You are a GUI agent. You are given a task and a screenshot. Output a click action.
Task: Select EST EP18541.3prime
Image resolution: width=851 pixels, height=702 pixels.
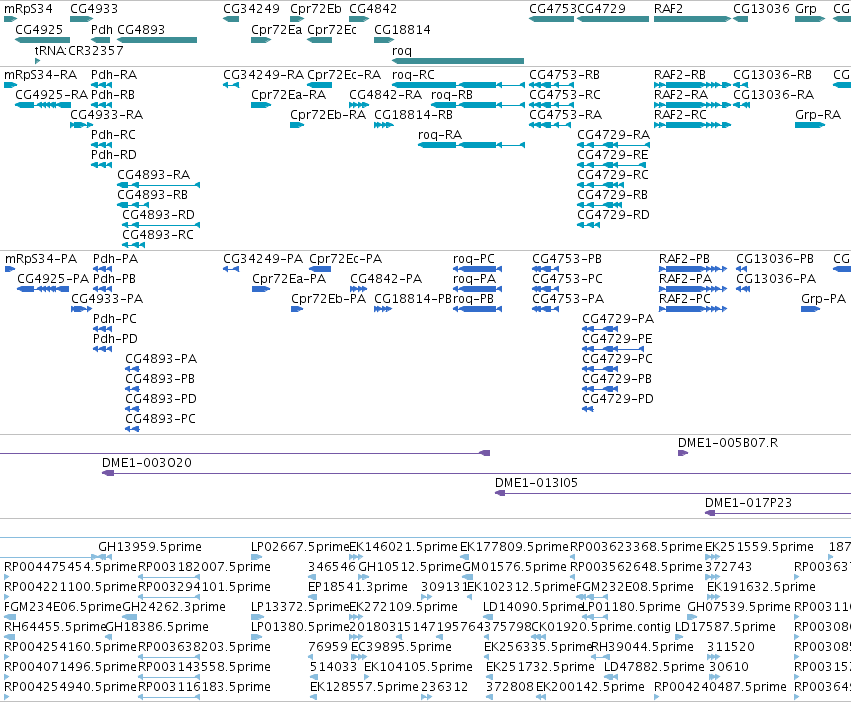pos(358,586)
